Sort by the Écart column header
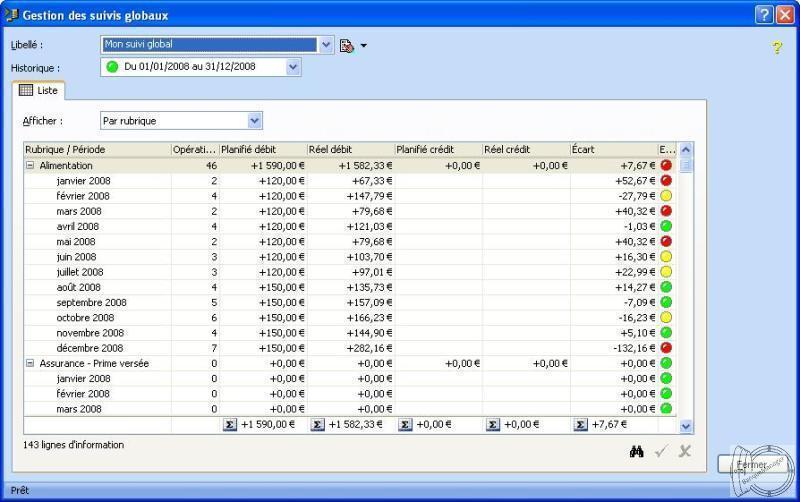Screen dimensions: 800x502 613,150
